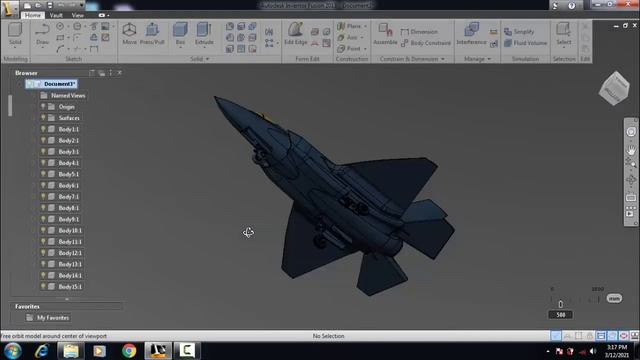640x360 pixels.
Task: Toggle visibility bulb for Surfaces
Action: click(x=43, y=118)
